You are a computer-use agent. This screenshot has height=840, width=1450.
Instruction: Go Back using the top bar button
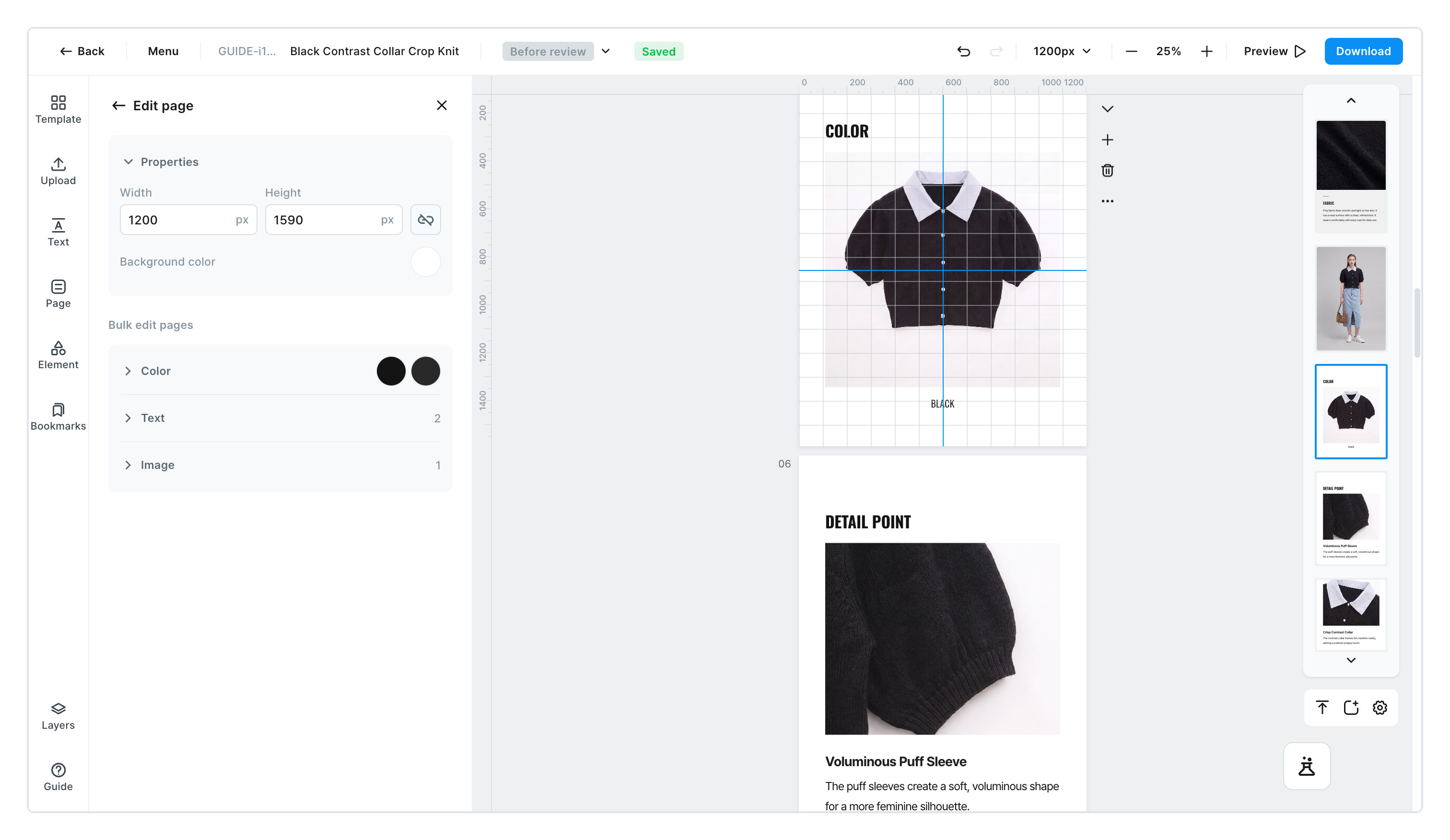pyautogui.click(x=82, y=51)
